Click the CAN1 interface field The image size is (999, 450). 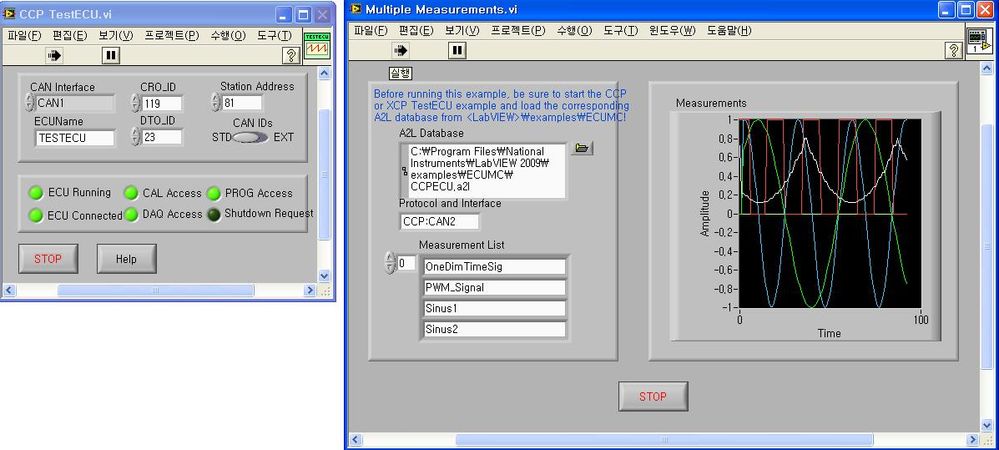point(75,103)
